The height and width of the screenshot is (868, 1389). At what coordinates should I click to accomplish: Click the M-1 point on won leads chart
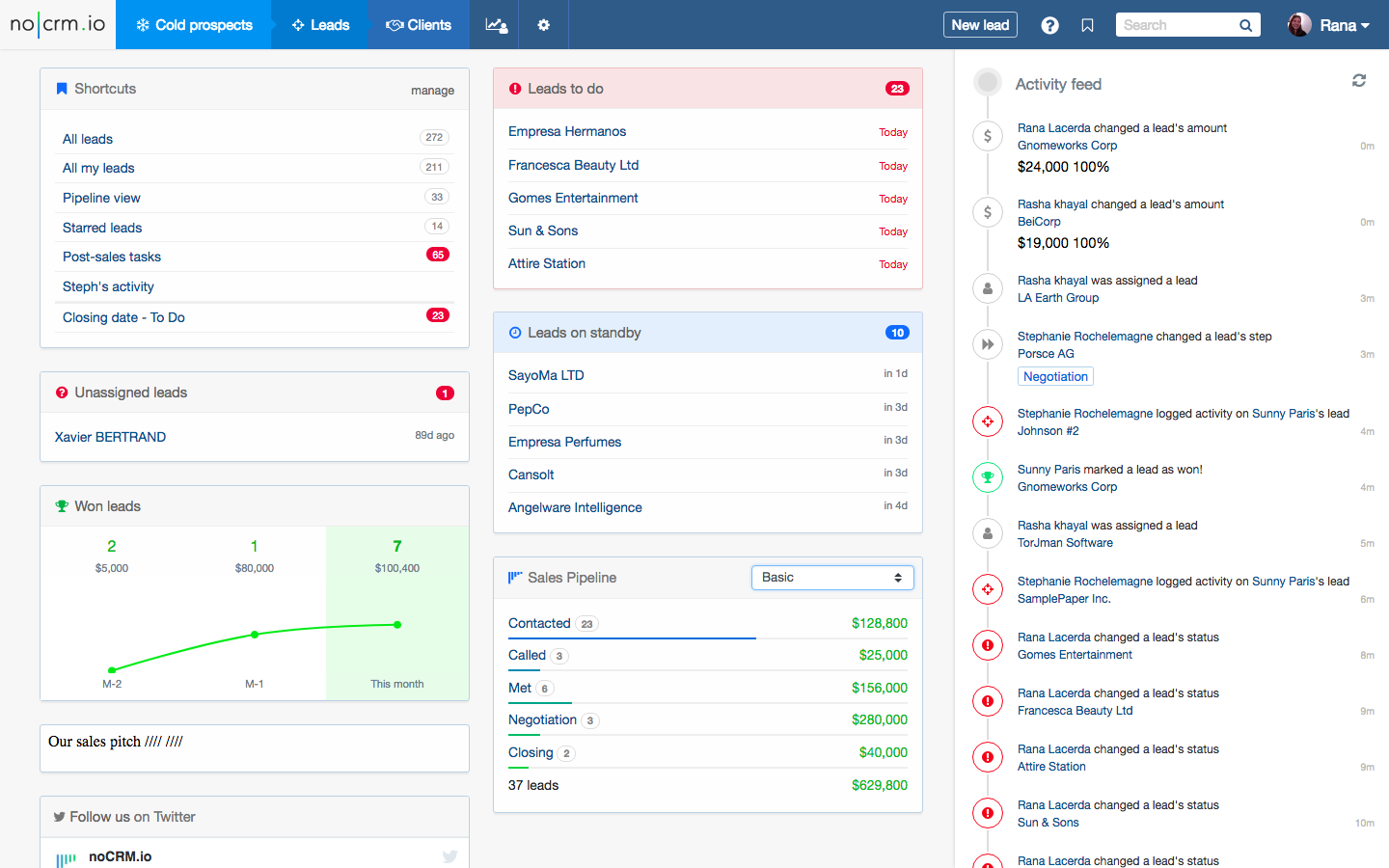tap(255, 635)
